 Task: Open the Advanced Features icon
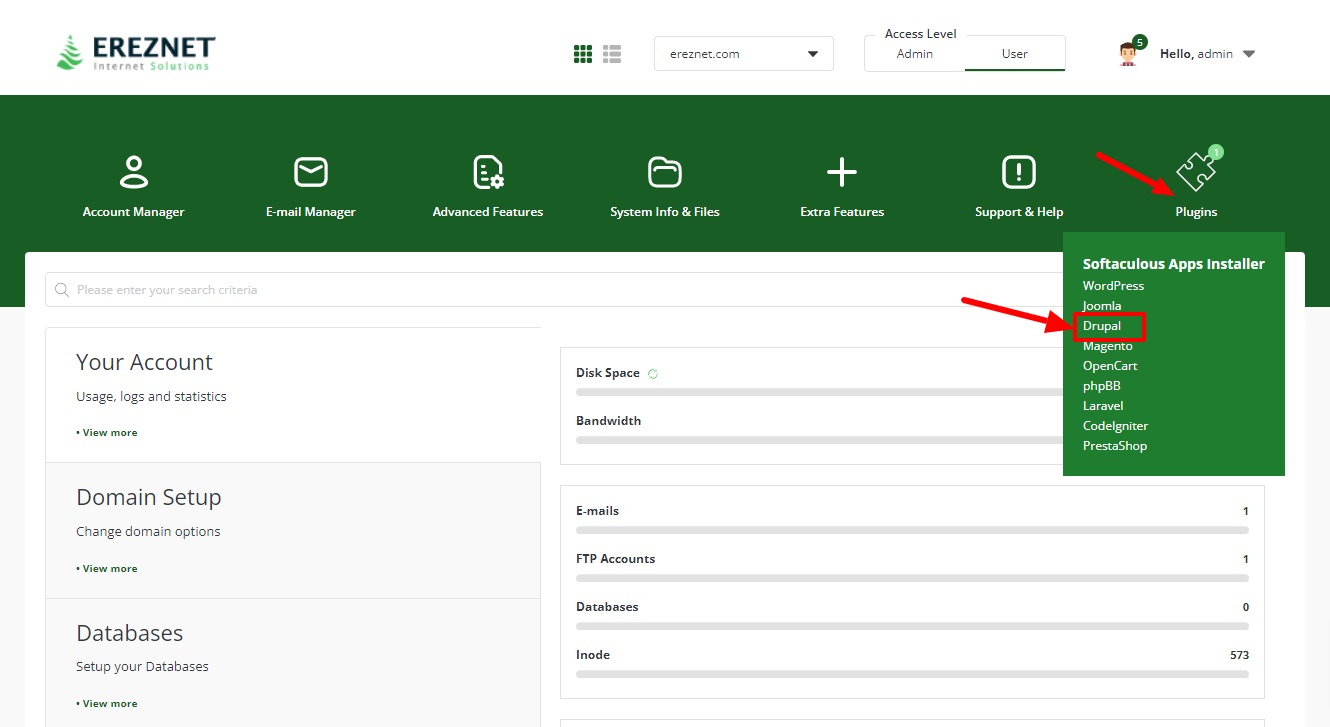pyautogui.click(x=488, y=172)
